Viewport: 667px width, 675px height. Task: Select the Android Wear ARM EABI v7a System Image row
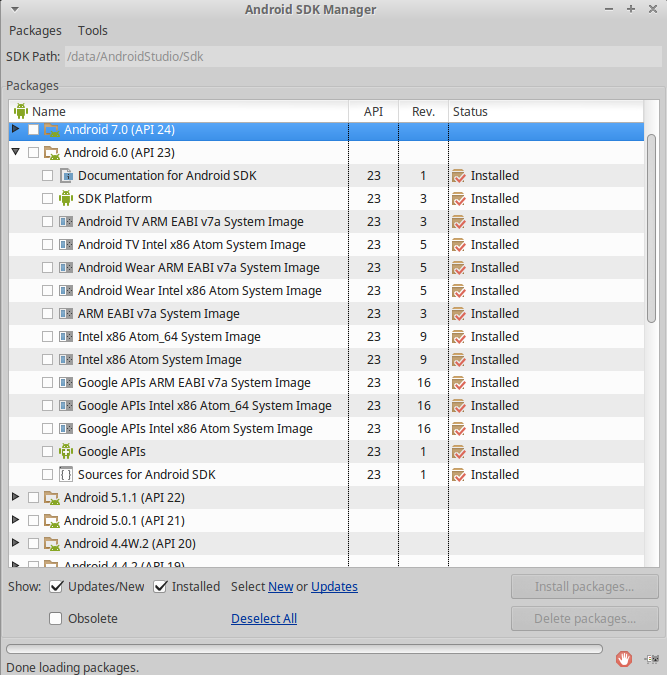point(326,268)
